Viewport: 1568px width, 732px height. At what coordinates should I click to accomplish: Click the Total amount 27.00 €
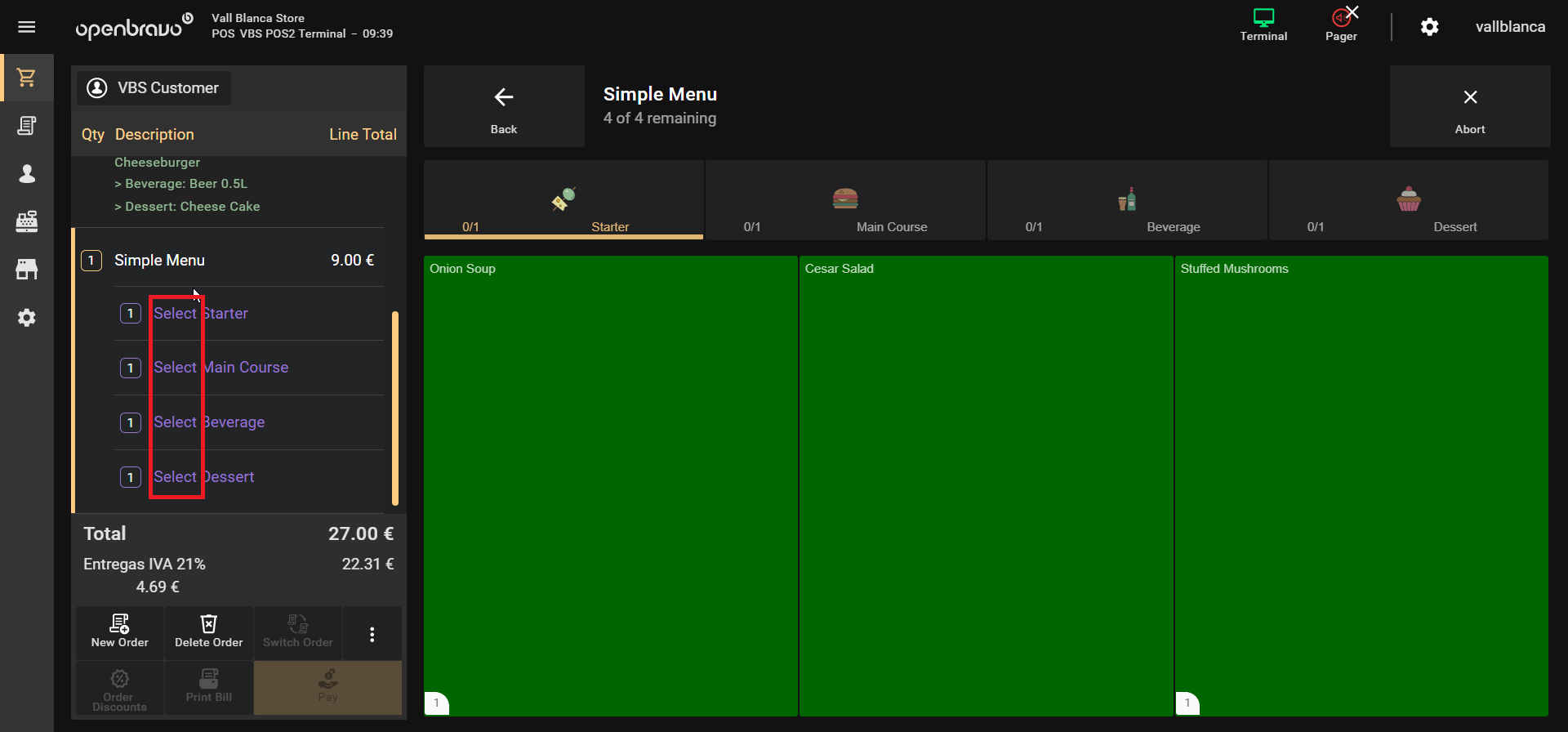click(361, 534)
